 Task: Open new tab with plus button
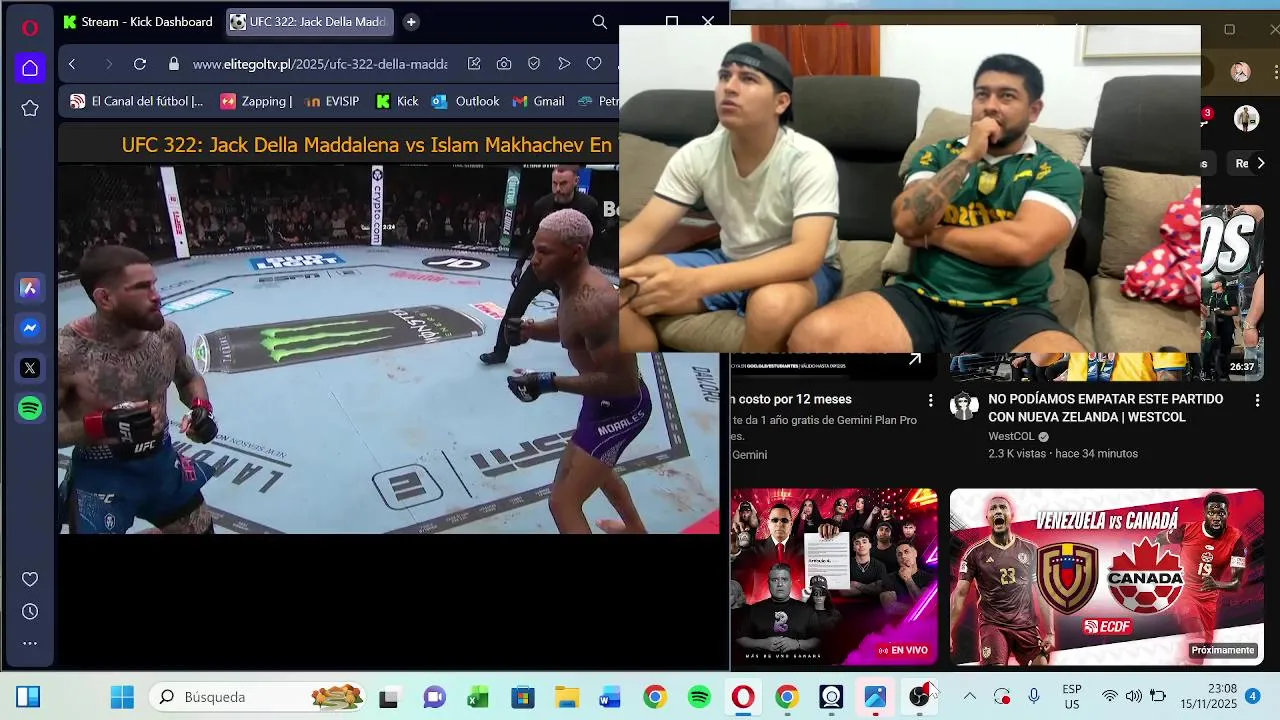411,22
